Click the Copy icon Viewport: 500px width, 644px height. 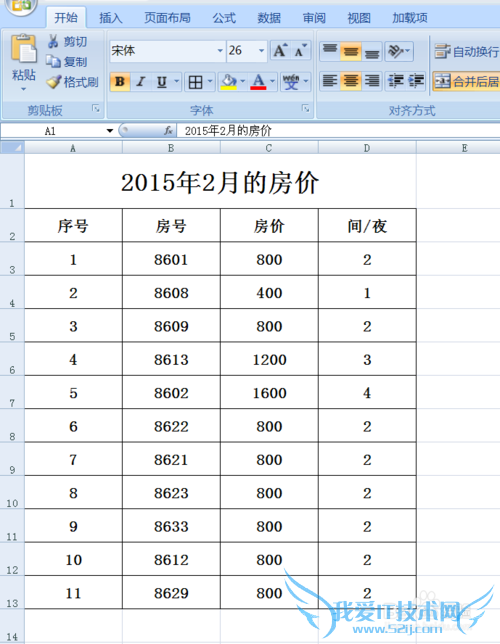53,61
